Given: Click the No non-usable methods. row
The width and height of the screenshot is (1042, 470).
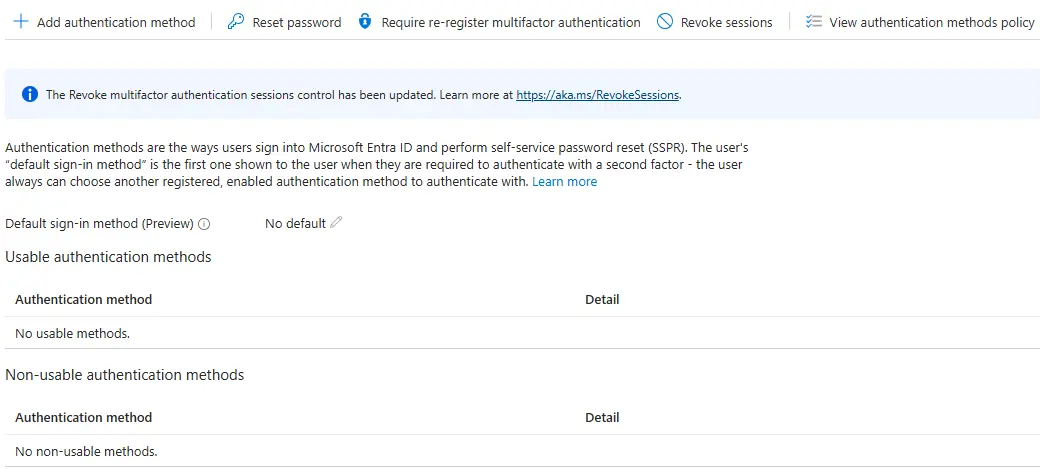Looking at the screenshot, I should click(x=521, y=451).
